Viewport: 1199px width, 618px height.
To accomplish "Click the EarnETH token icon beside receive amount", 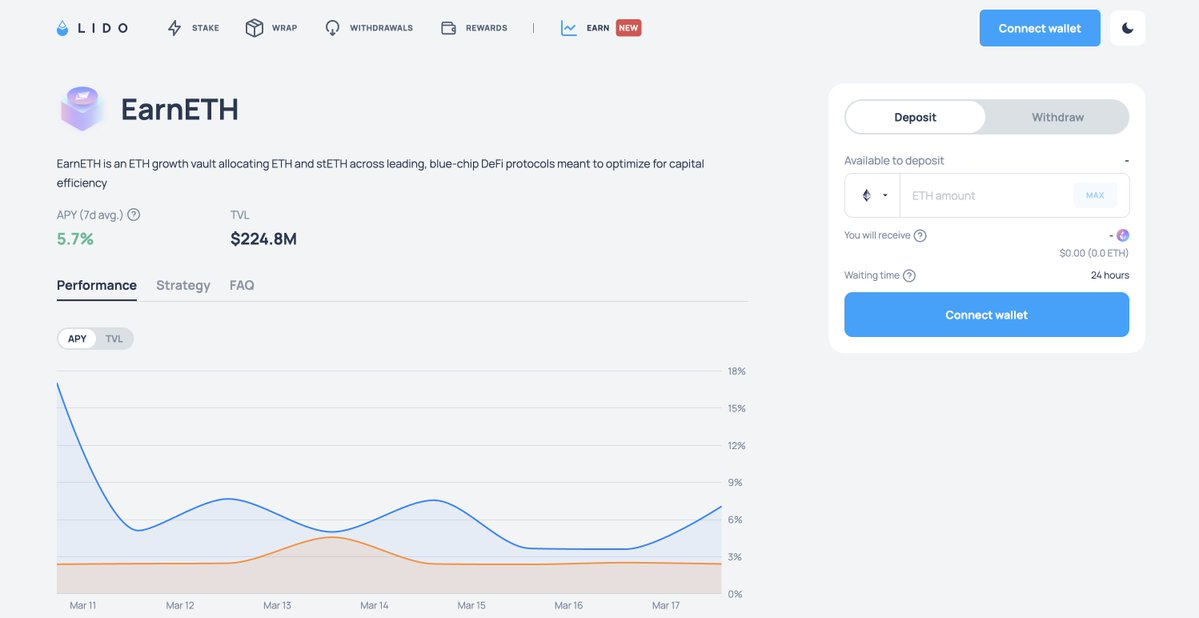I will coord(1123,236).
